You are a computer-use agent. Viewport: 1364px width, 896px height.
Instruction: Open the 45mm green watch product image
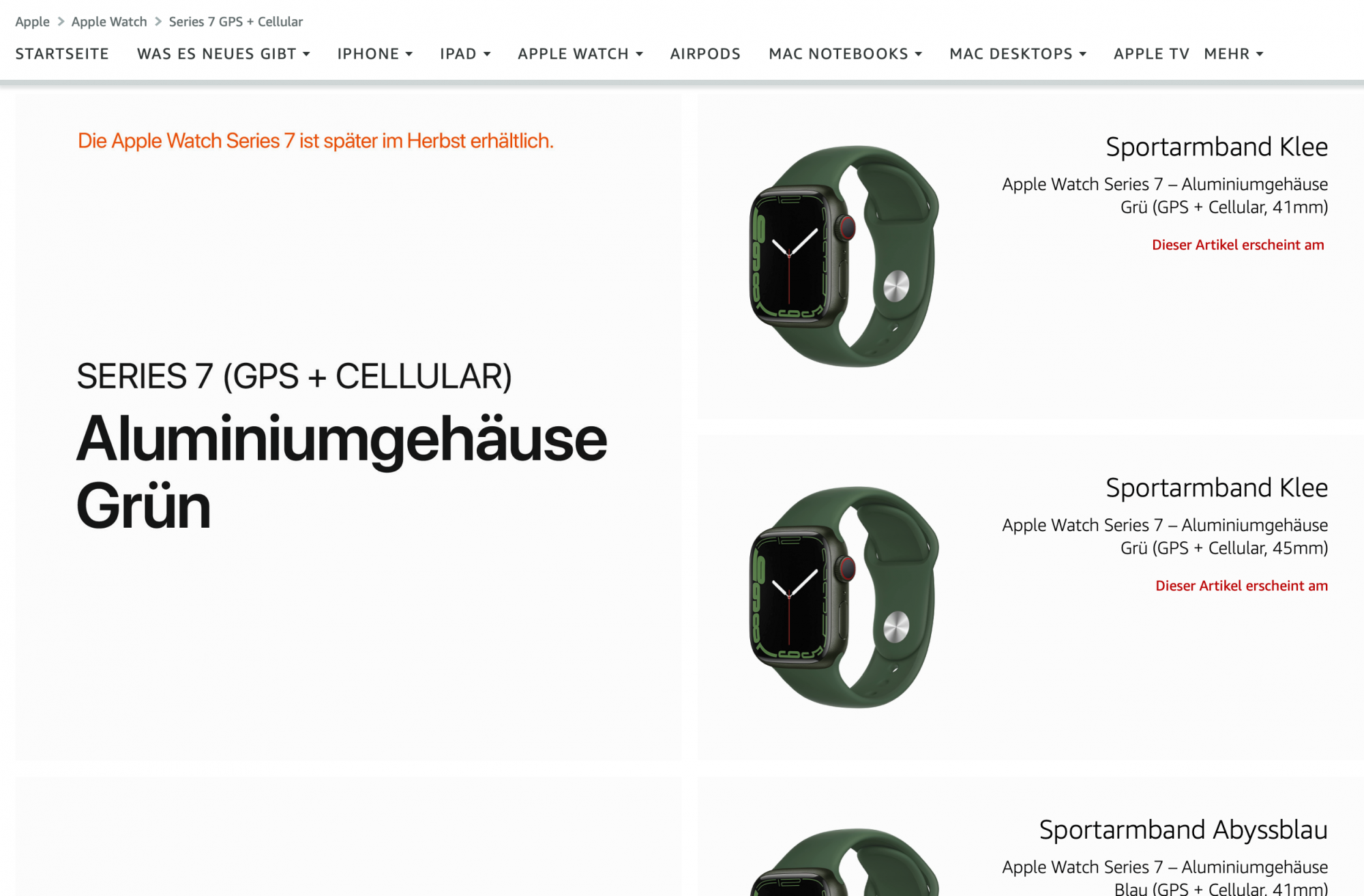coord(844,597)
